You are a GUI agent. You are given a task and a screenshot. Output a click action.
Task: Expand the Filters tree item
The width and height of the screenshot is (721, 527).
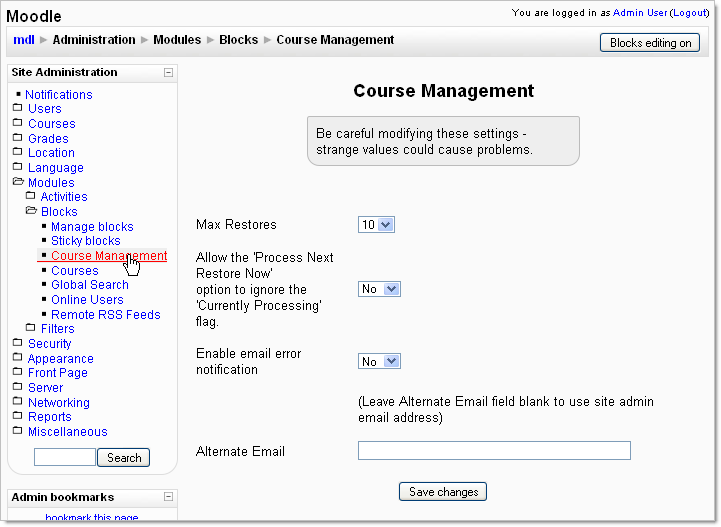coord(57,329)
